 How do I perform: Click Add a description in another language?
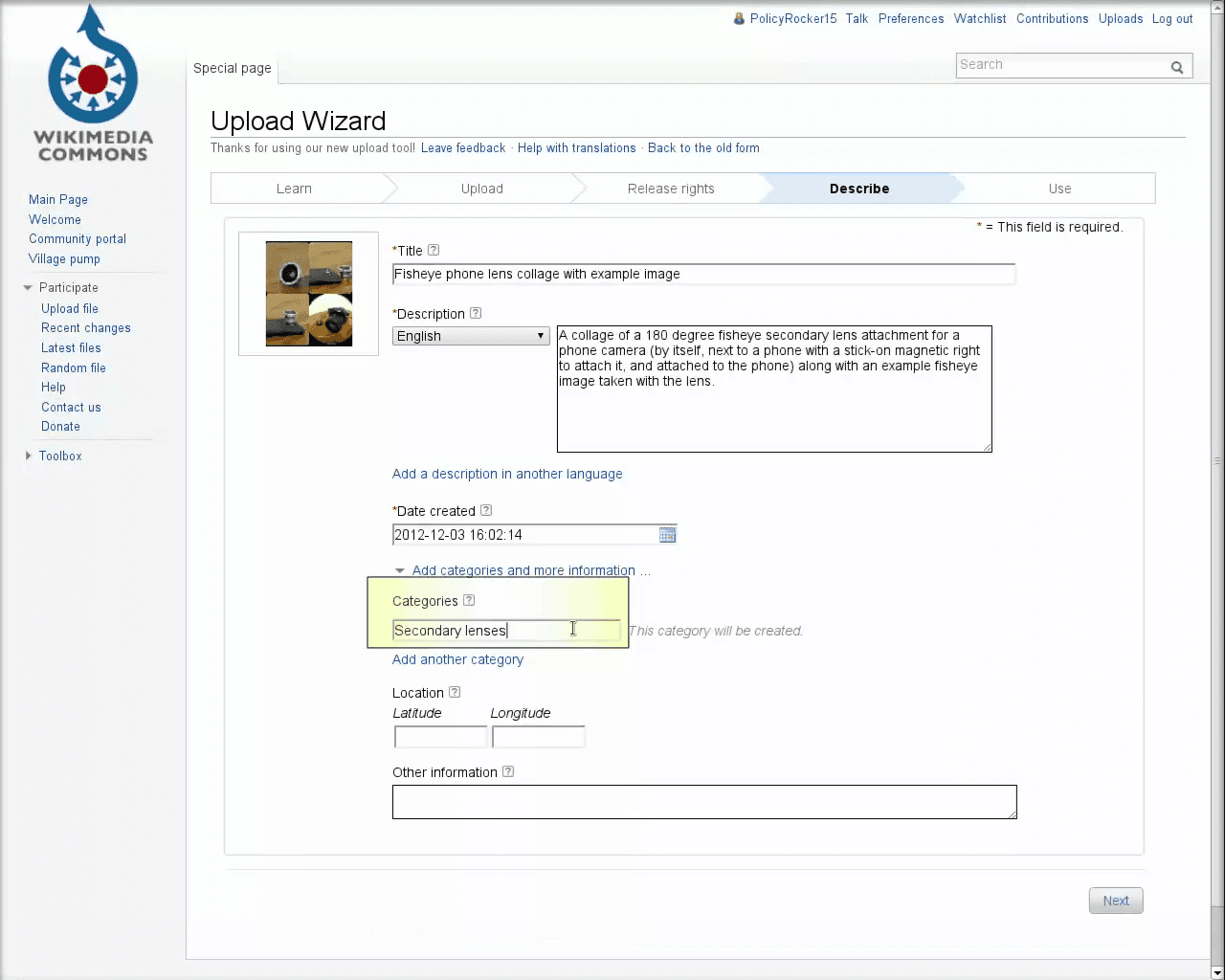pyautogui.click(x=507, y=474)
